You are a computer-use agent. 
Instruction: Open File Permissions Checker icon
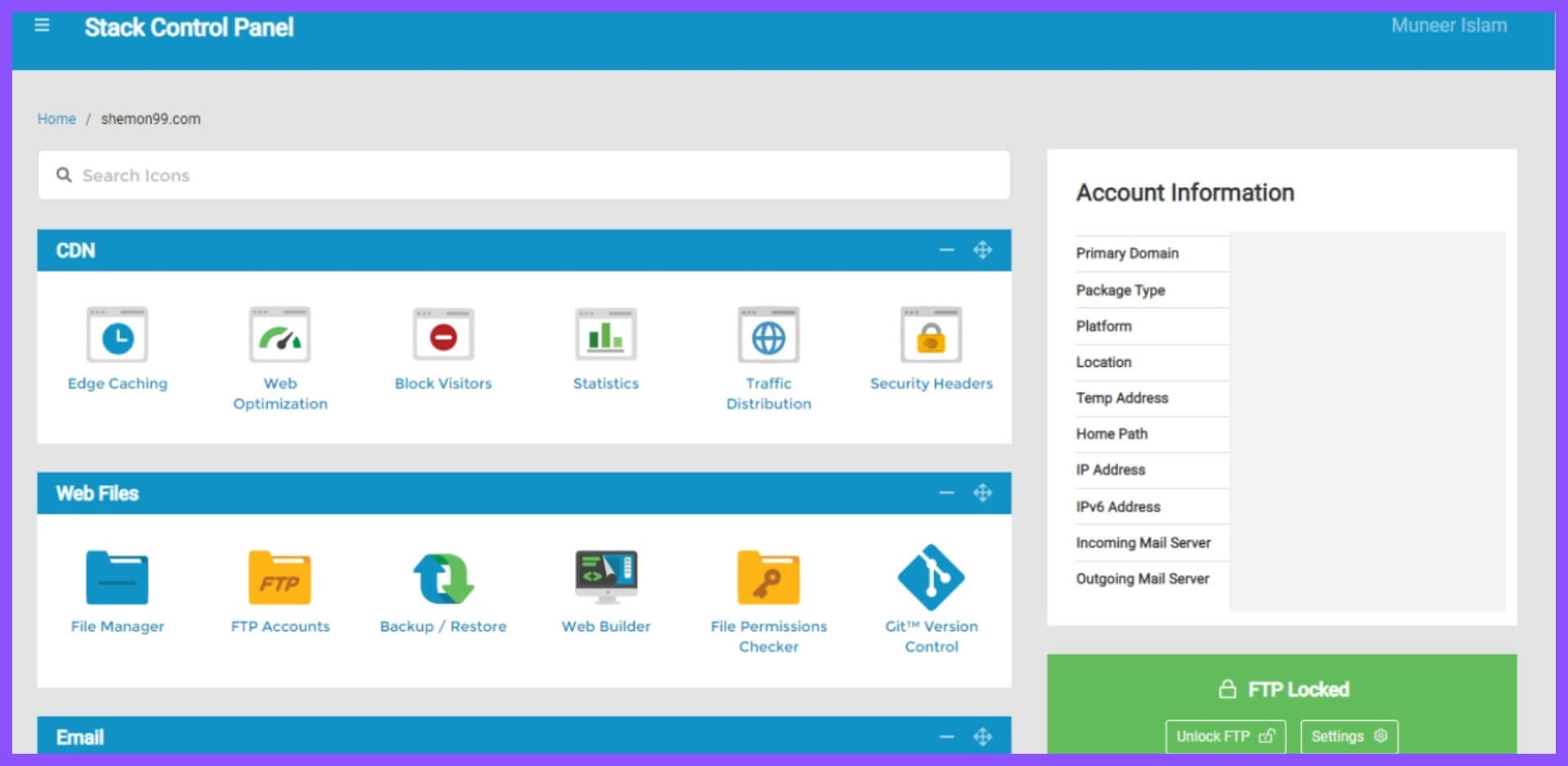pos(768,578)
